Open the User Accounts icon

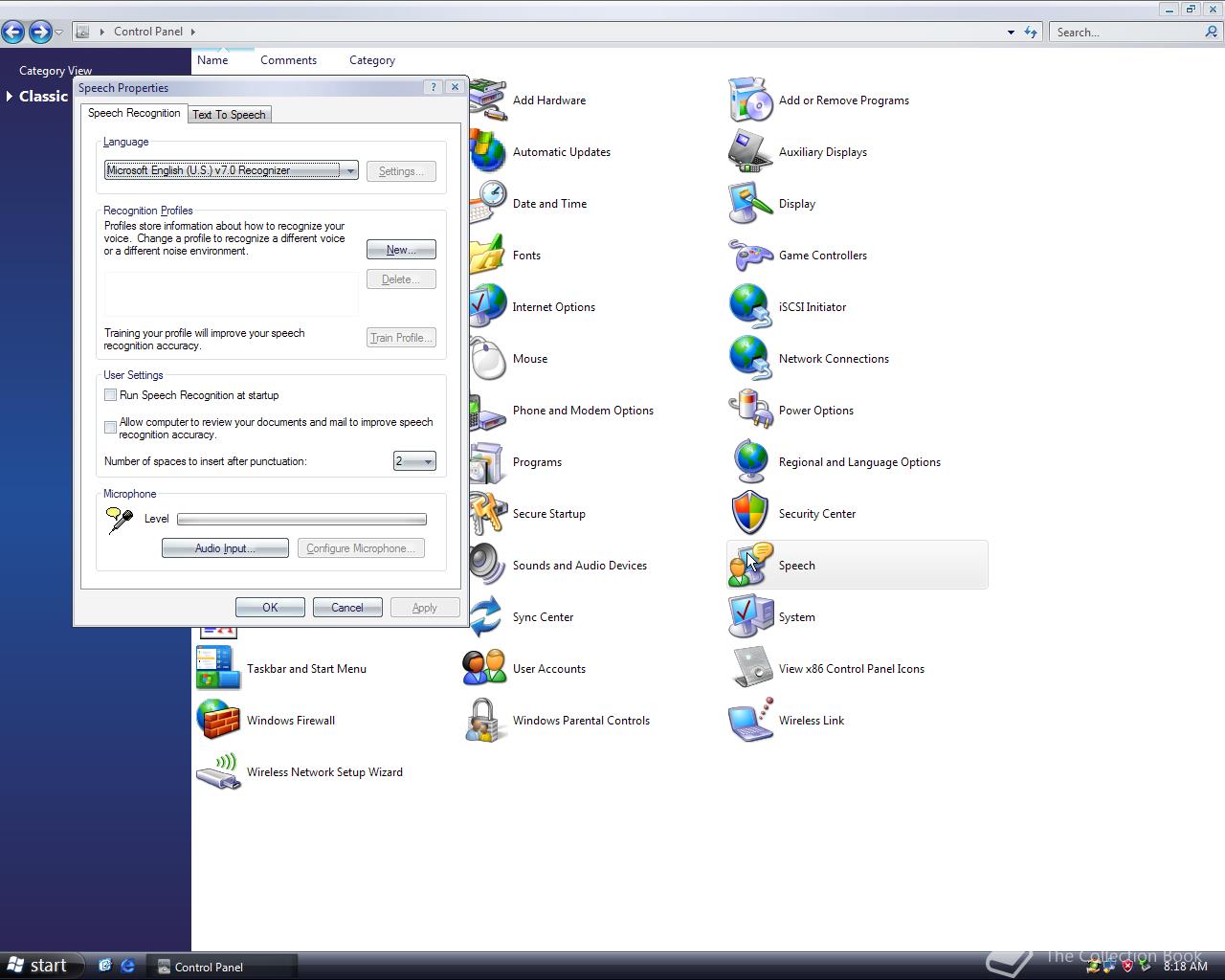coord(484,669)
